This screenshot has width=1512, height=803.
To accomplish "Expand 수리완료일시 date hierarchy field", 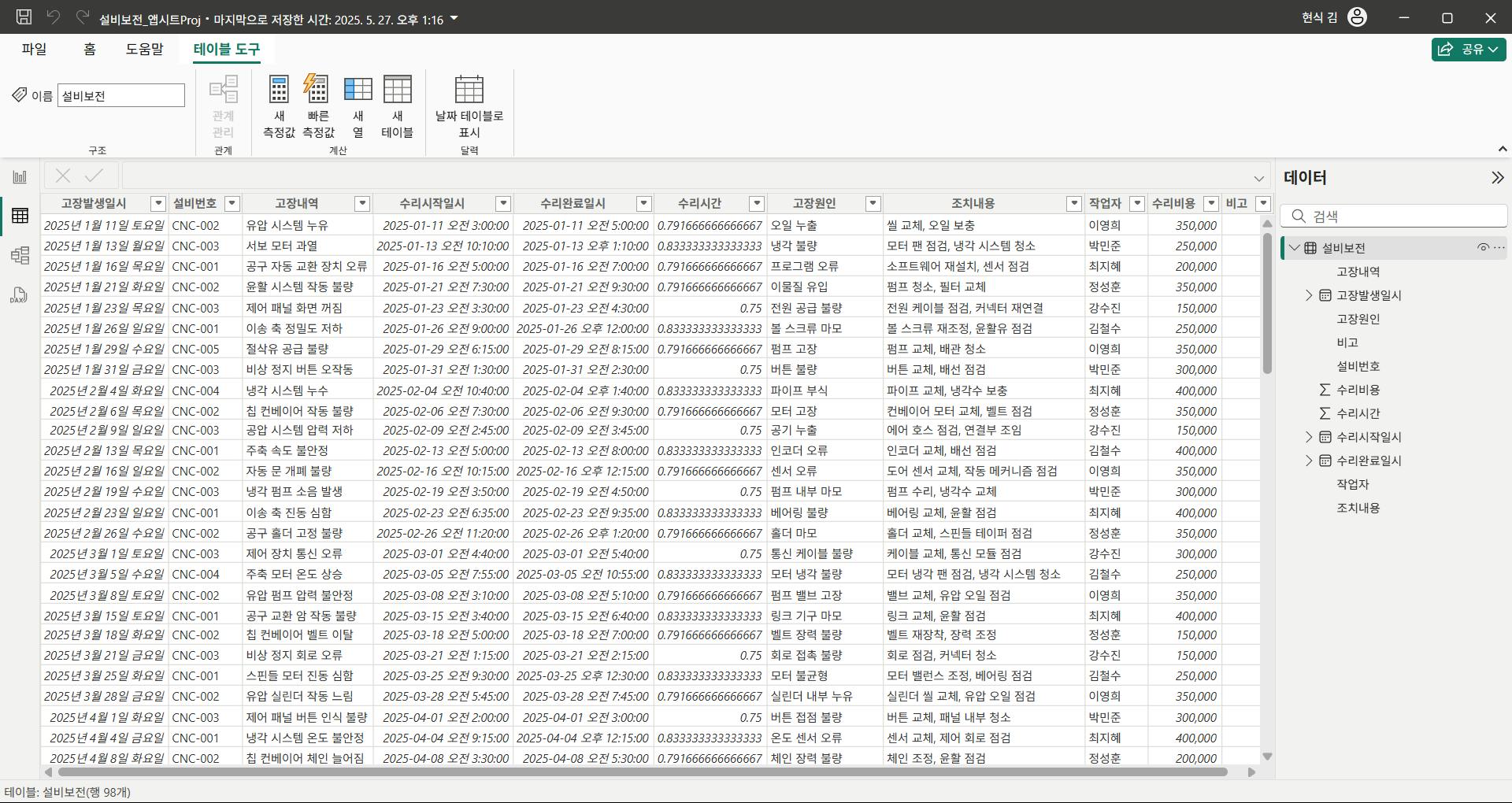I will point(1309,461).
